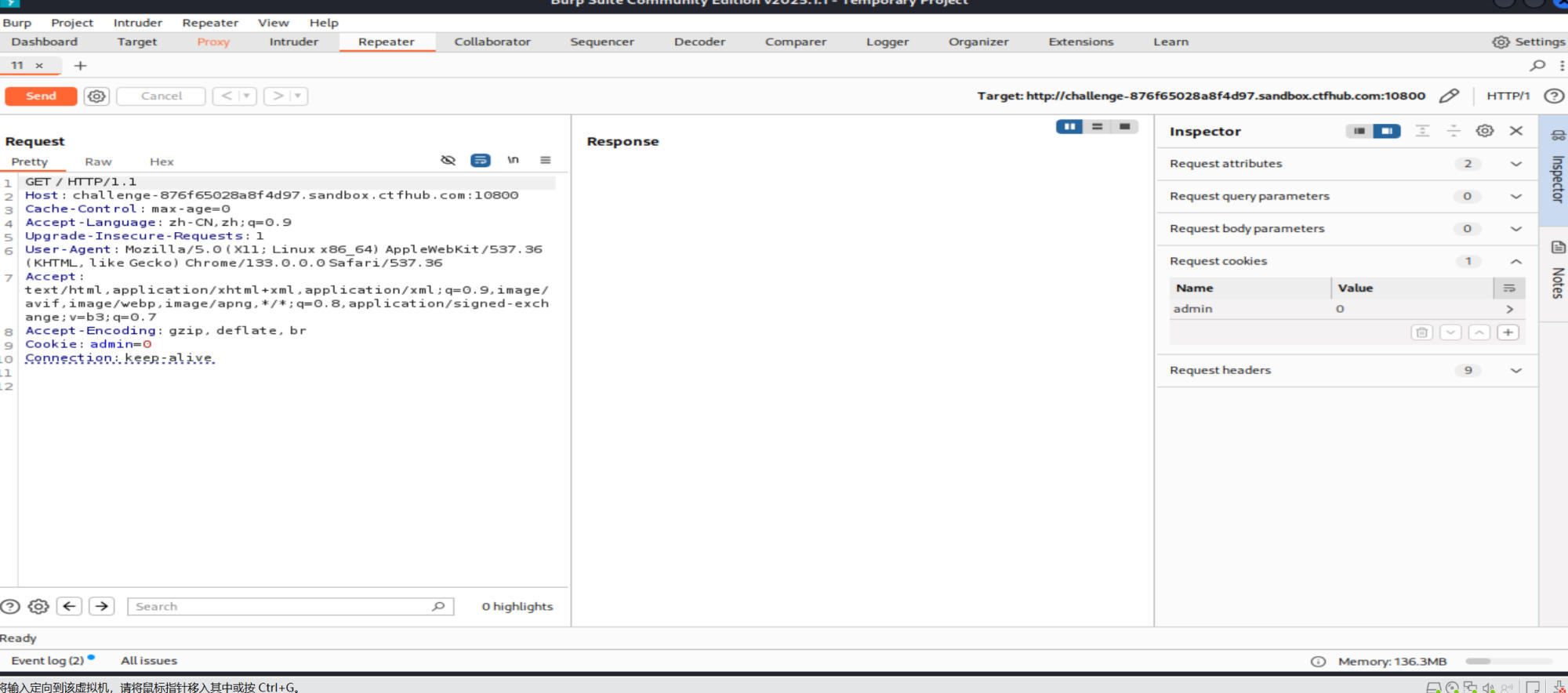Click the orange Send button

click(41, 96)
